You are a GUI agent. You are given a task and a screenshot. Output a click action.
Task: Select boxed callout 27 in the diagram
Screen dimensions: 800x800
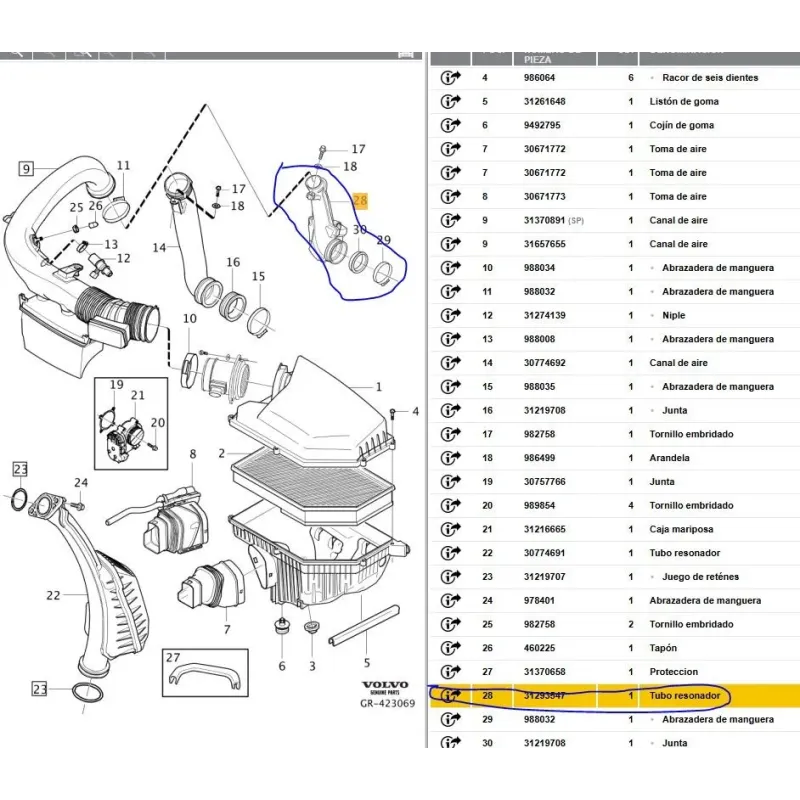(x=173, y=659)
